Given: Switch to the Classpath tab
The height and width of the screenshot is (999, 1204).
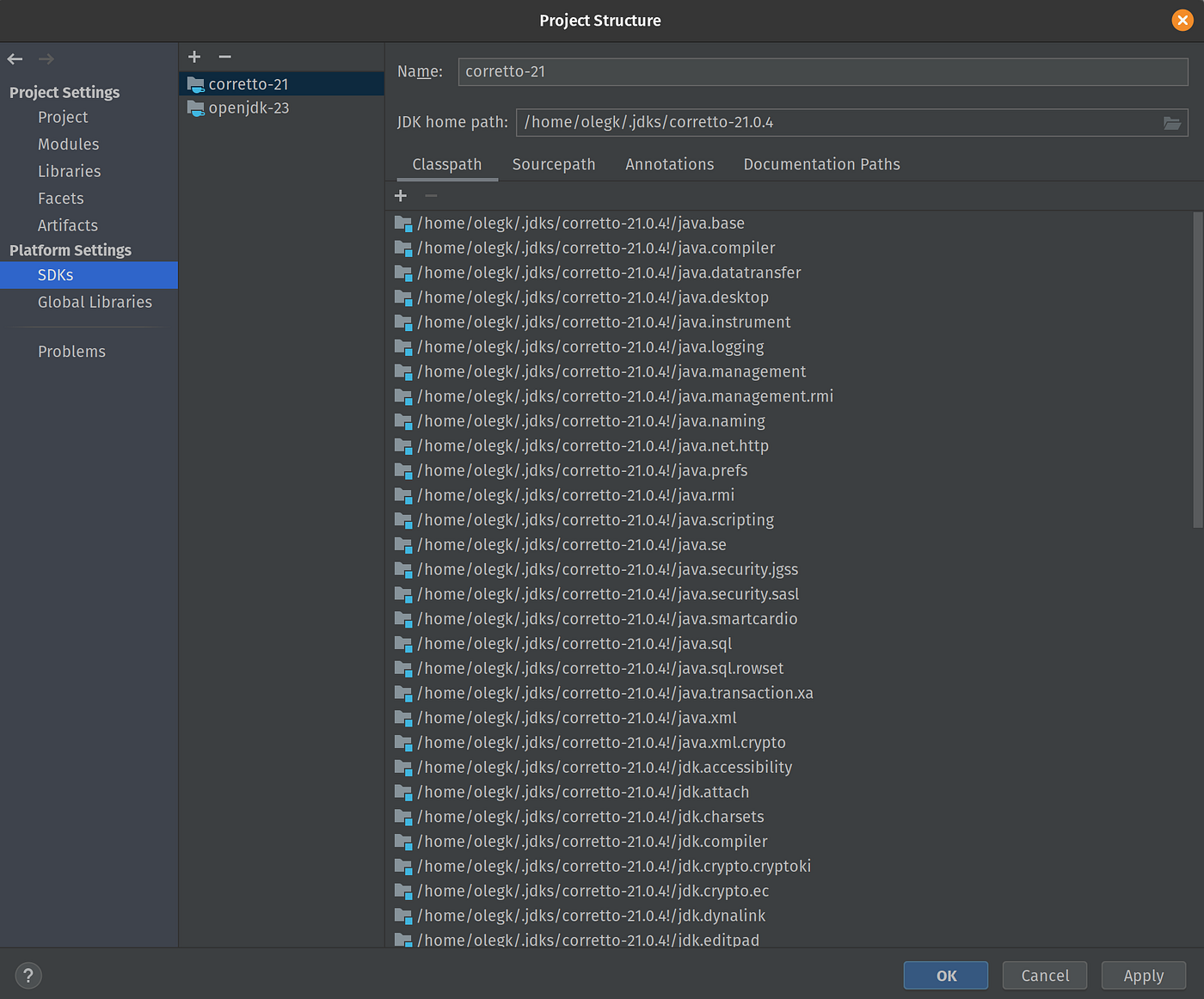Looking at the screenshot, I should [x=447, y=164].
